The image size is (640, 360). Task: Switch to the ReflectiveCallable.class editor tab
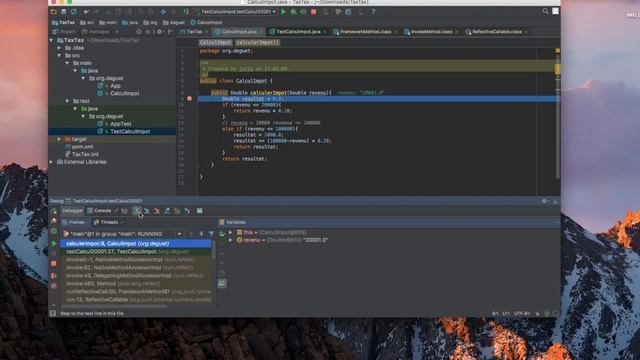tap(496, 31)
